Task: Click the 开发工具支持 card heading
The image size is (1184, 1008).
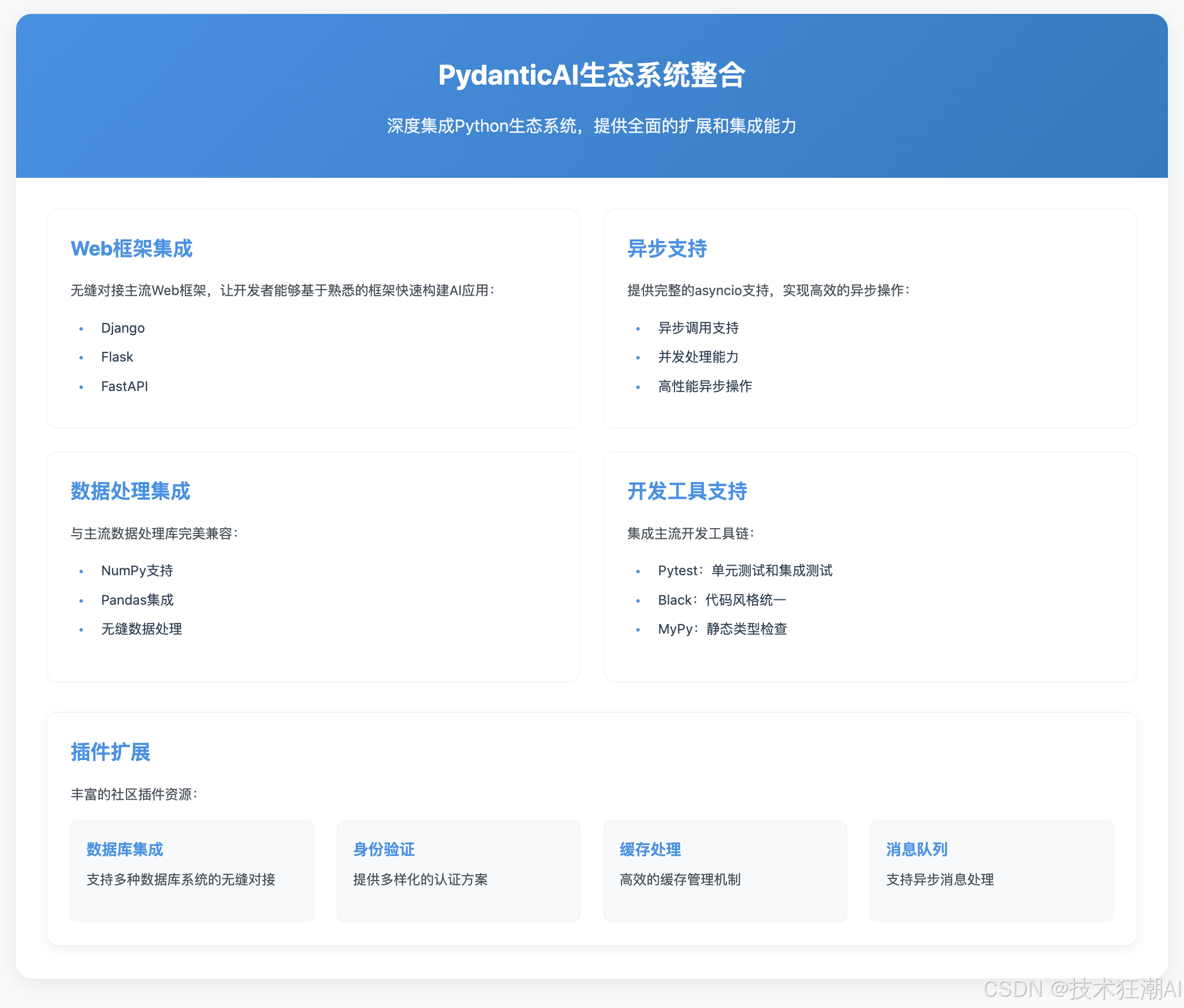Action: click(687, 492)
